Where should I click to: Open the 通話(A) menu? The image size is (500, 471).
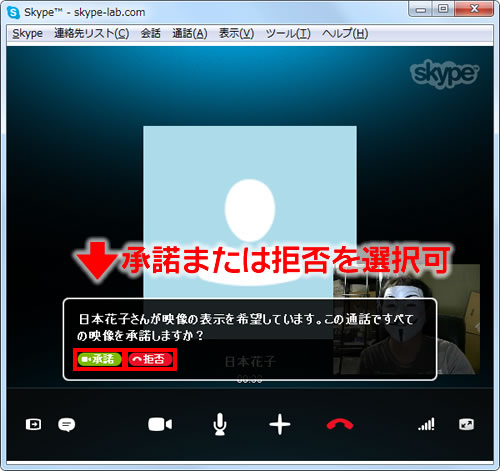coord(190,33)
